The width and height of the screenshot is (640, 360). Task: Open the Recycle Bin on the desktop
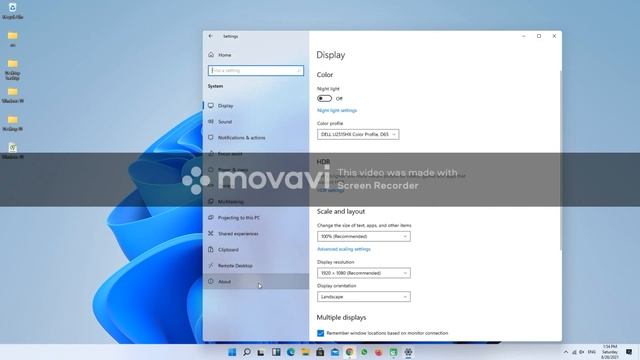click(12, 11)
